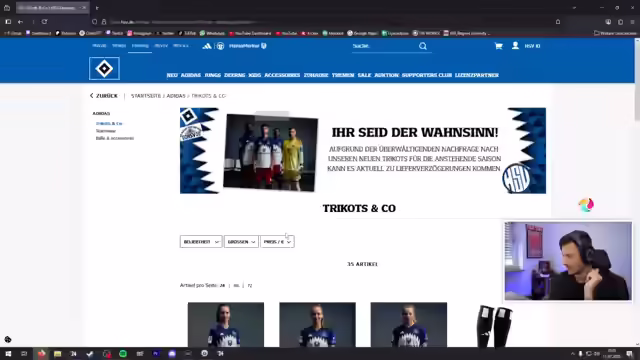
Task: Reload the page with refresh icon
Action: pyautogui.click(x=44, y=22)
